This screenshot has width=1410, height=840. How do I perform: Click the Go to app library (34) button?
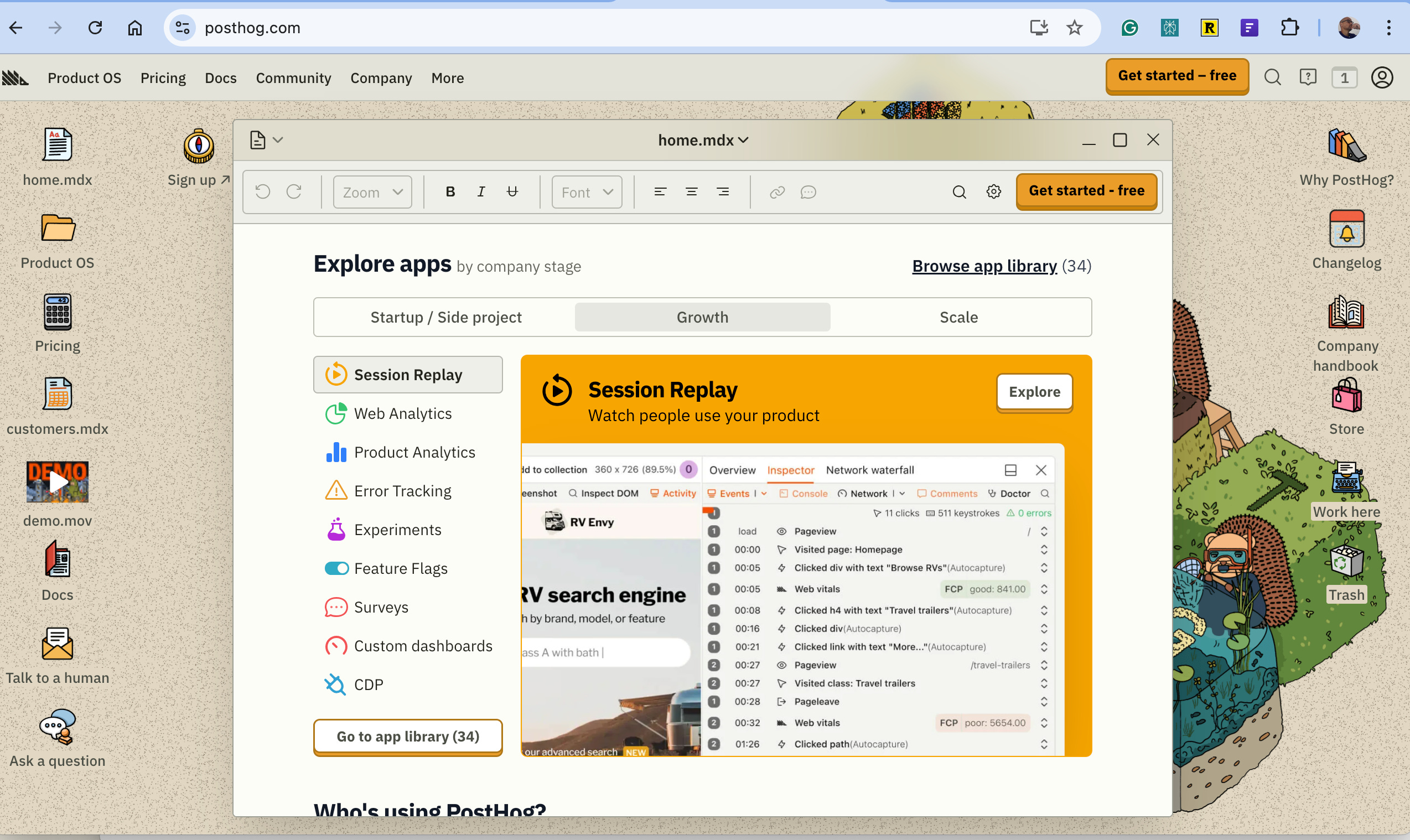pyautogui.click(x=407, y=737)
